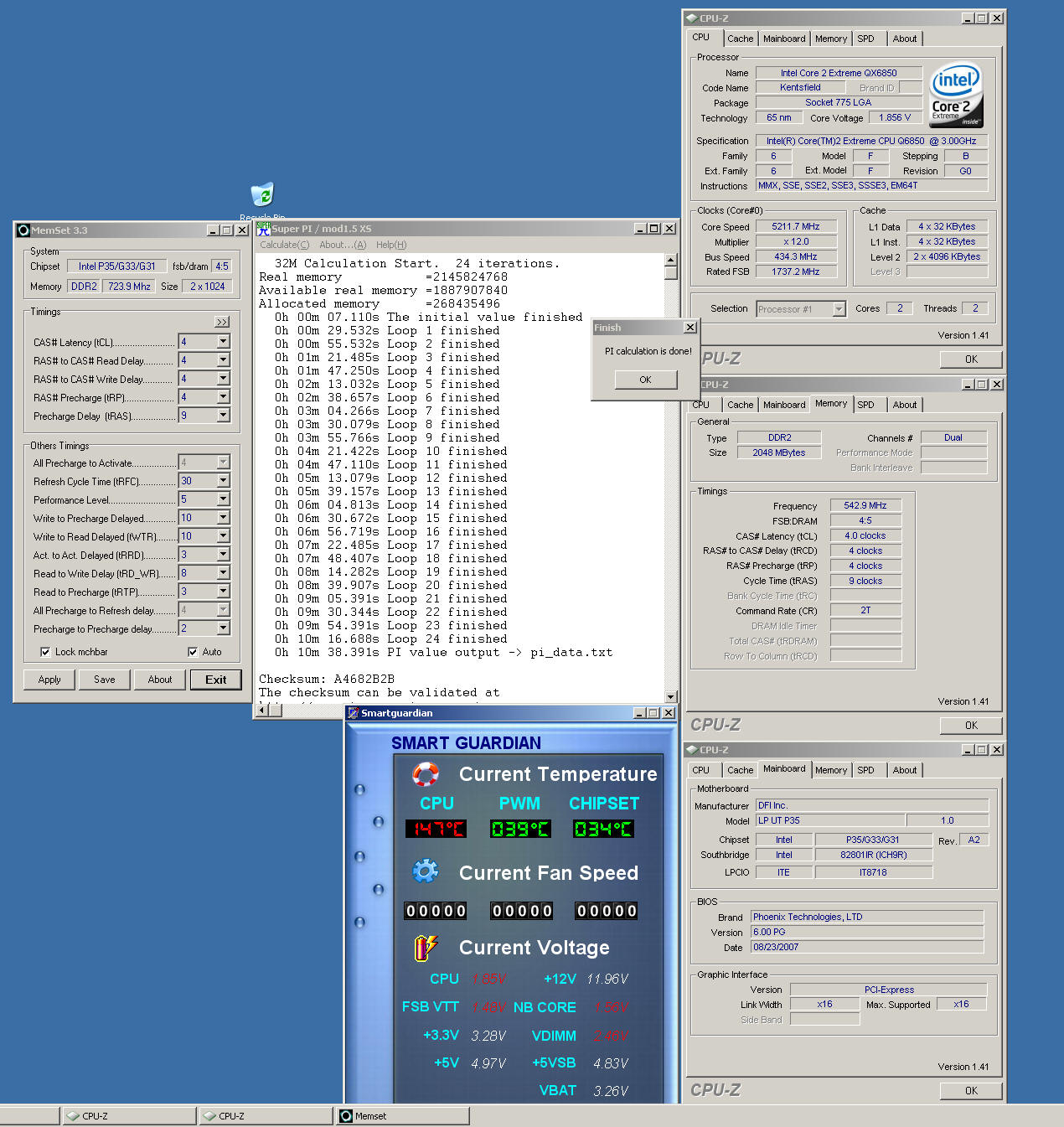Open the About menu in Super PI

tap(343, 245)
